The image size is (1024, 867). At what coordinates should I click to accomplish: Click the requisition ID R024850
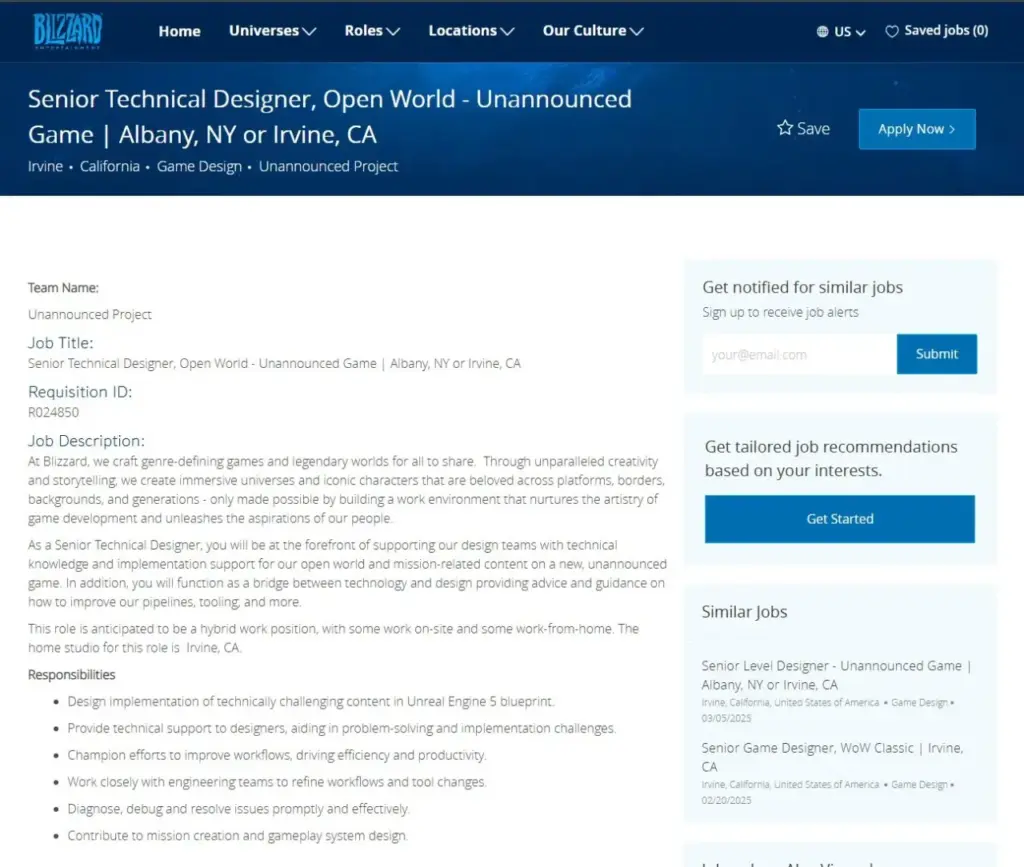(54, 413)
